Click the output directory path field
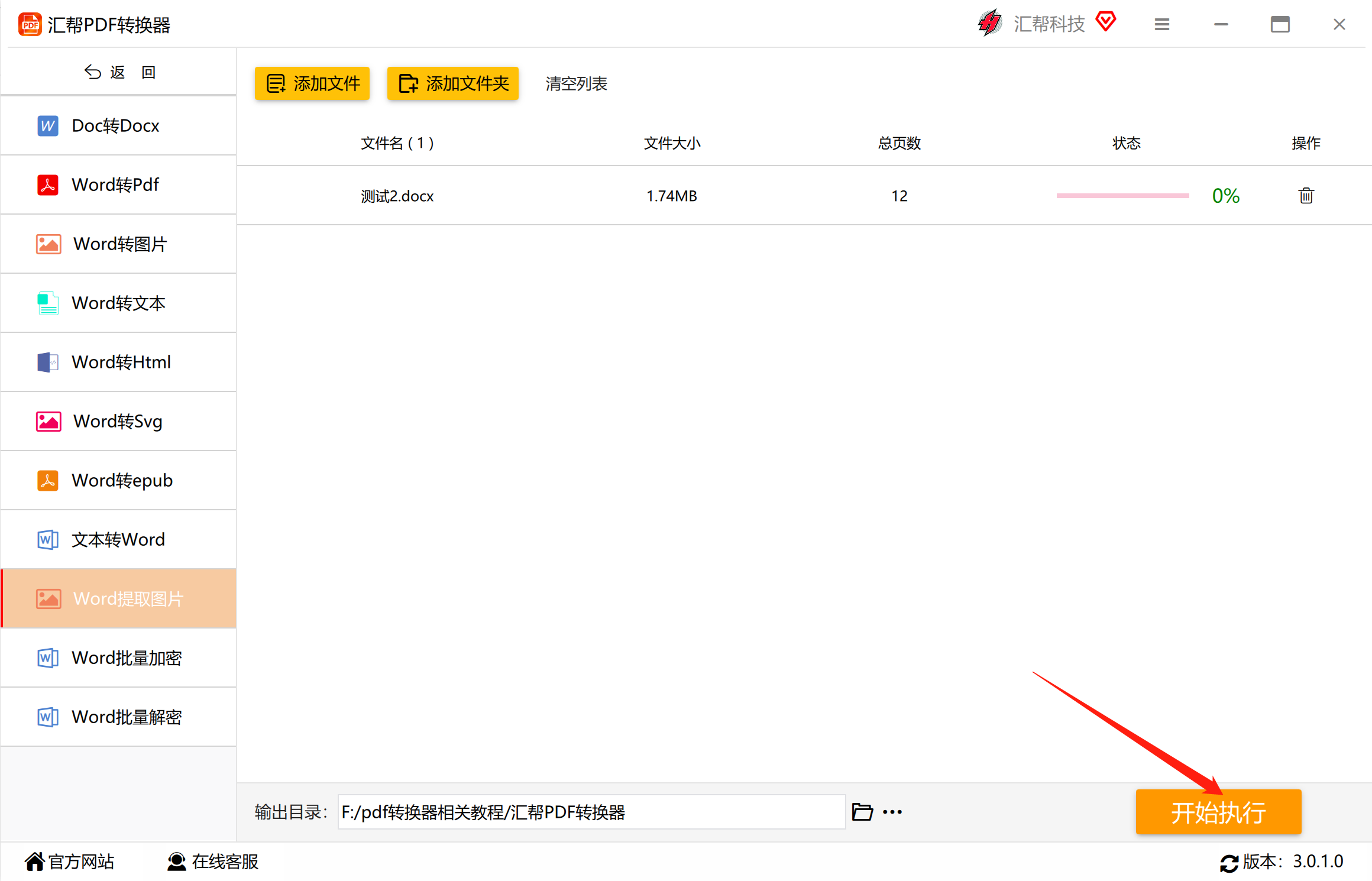This screenshot has width=1372, height=881. (591, 812)
